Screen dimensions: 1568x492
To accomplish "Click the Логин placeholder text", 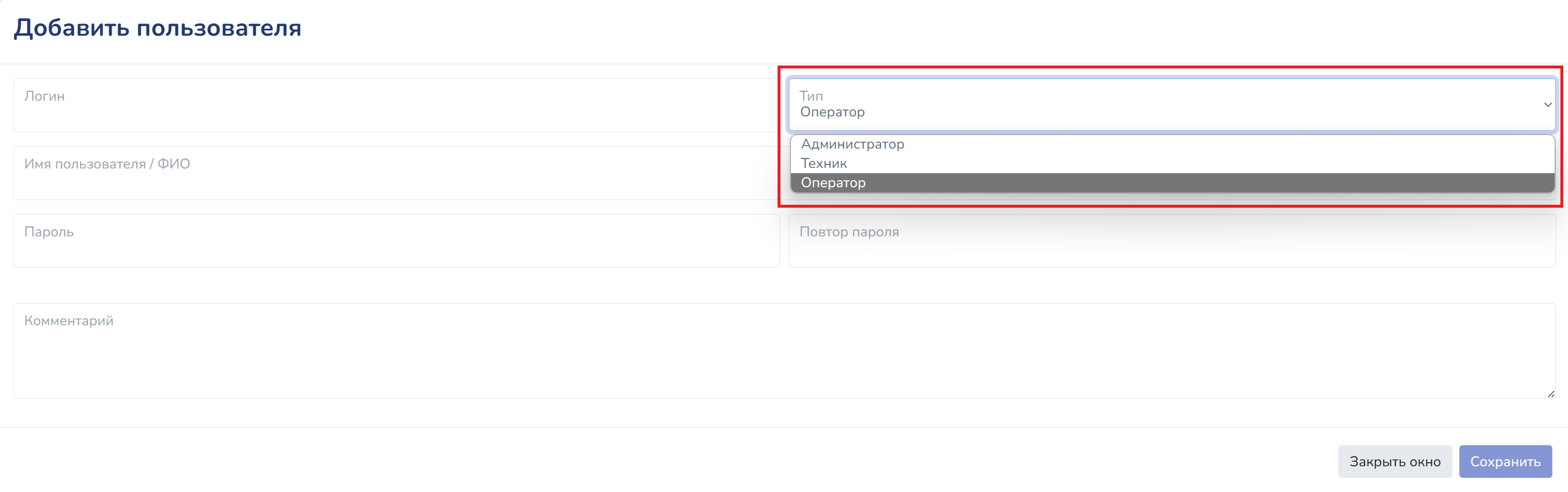I will (x=44, y=96).
